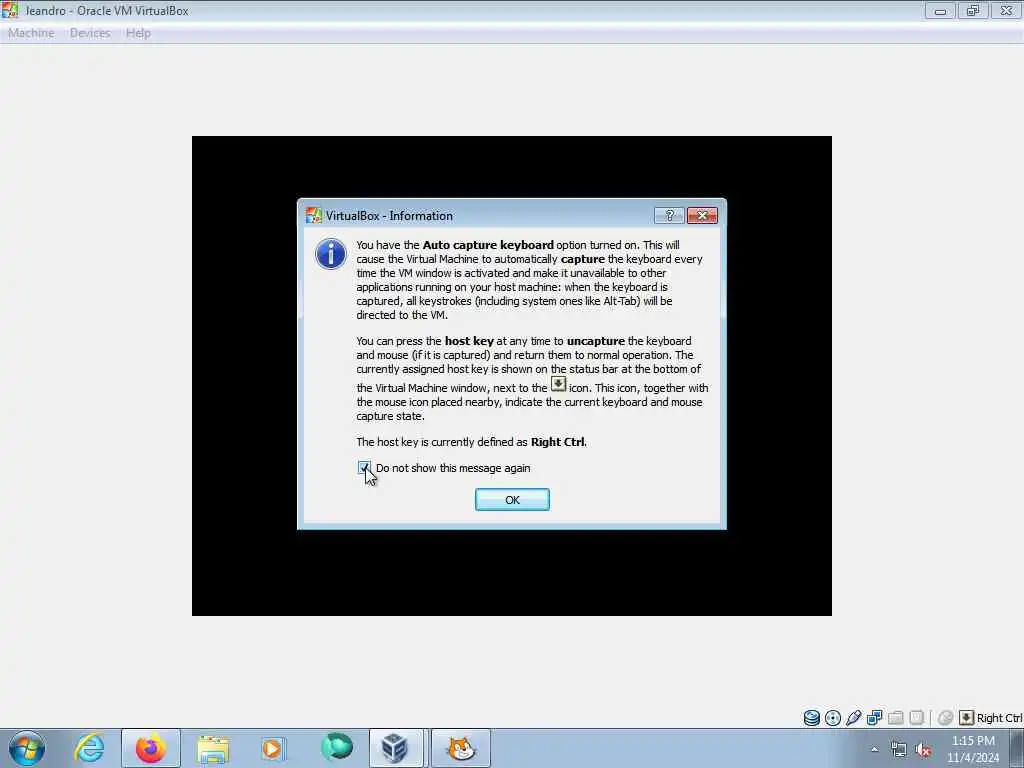Click OK in the Information dialog
This screenshot has width=1024, height=768.
(x=512, y=500)
